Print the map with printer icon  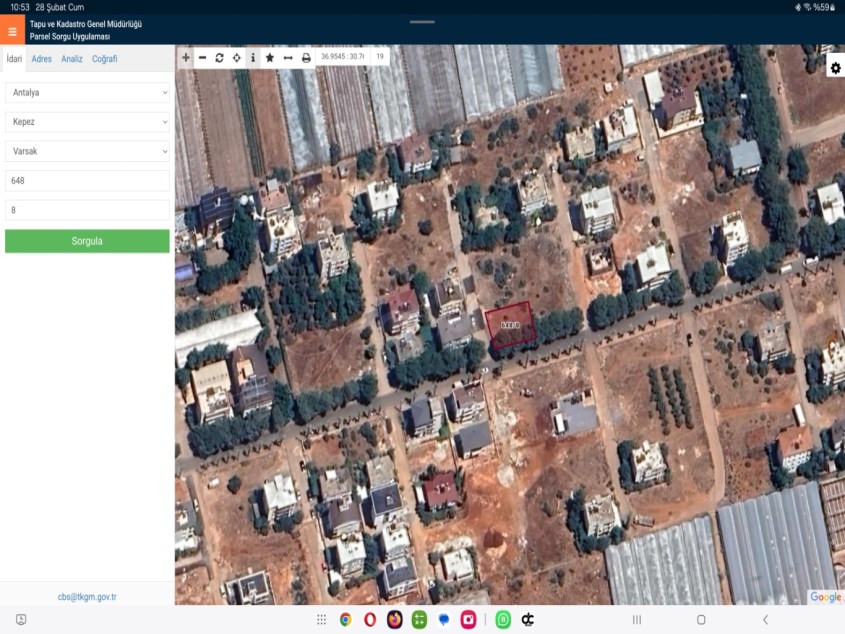point(306,58)
